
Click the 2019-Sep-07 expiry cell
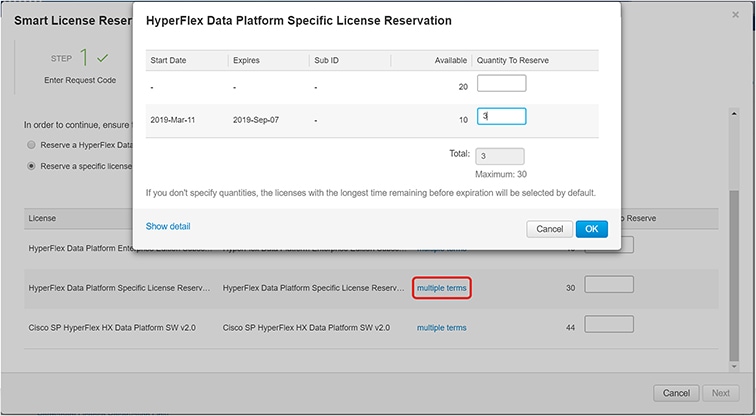(x=256, y=120)
